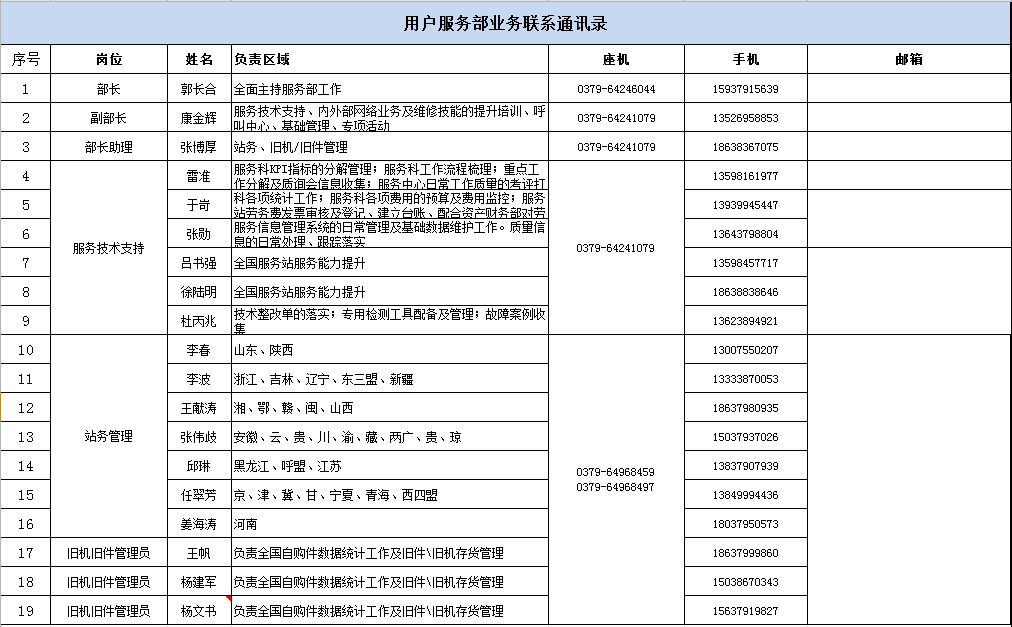The width and height of the screenshot is (1012, 627).
Task: Select the 河南 region cell
Action: 389,524
